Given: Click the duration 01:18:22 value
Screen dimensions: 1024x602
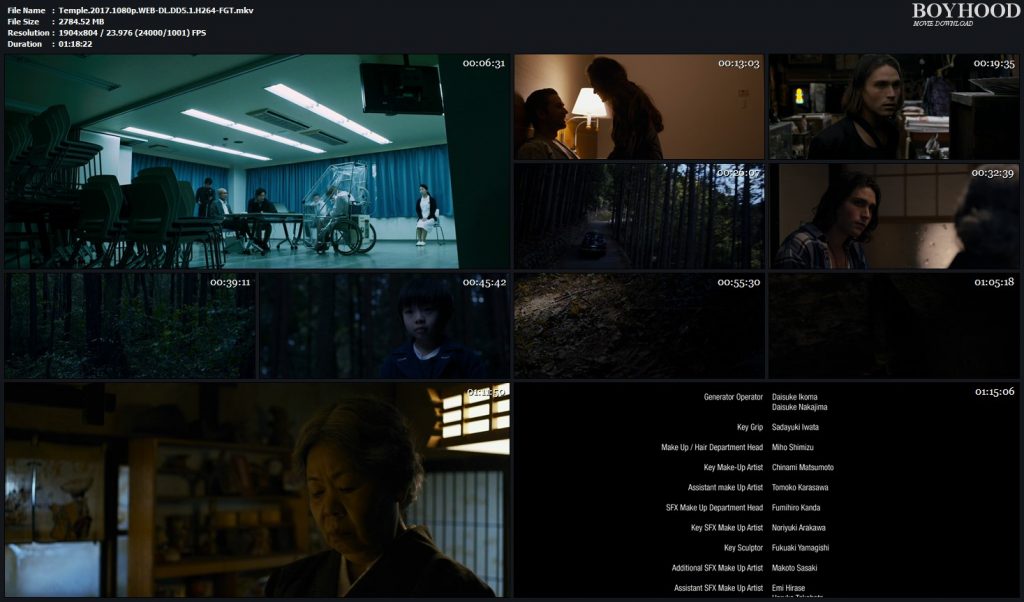Looking at the screenshot, I should [76, 44].
